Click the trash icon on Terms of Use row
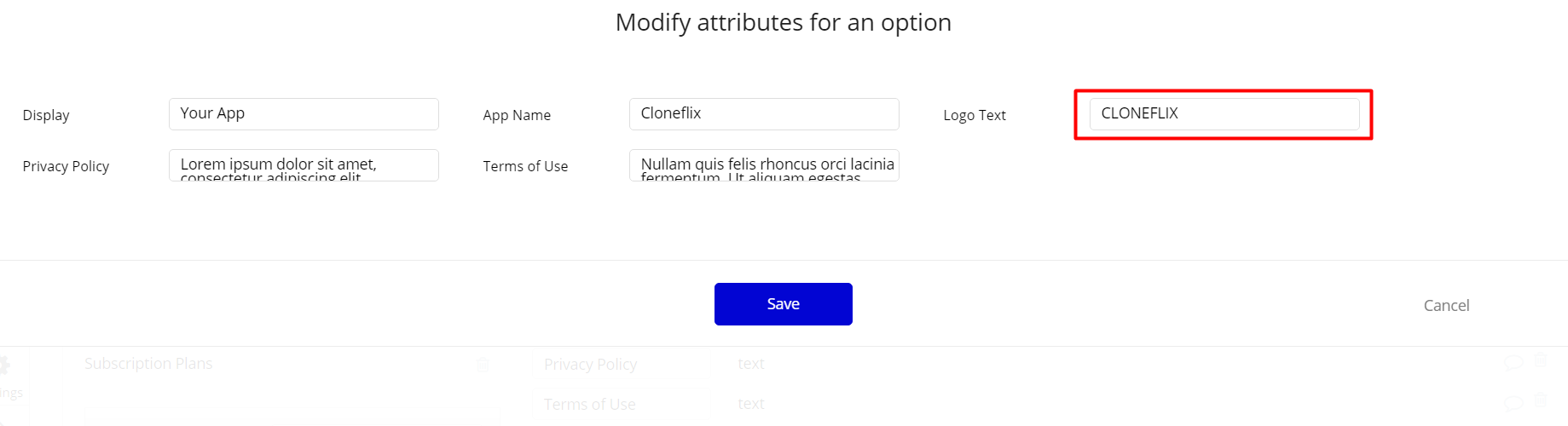Image resolution: width=1568 pixels, height=426 pixels. pyautogui.click(x=1540, y=400)
